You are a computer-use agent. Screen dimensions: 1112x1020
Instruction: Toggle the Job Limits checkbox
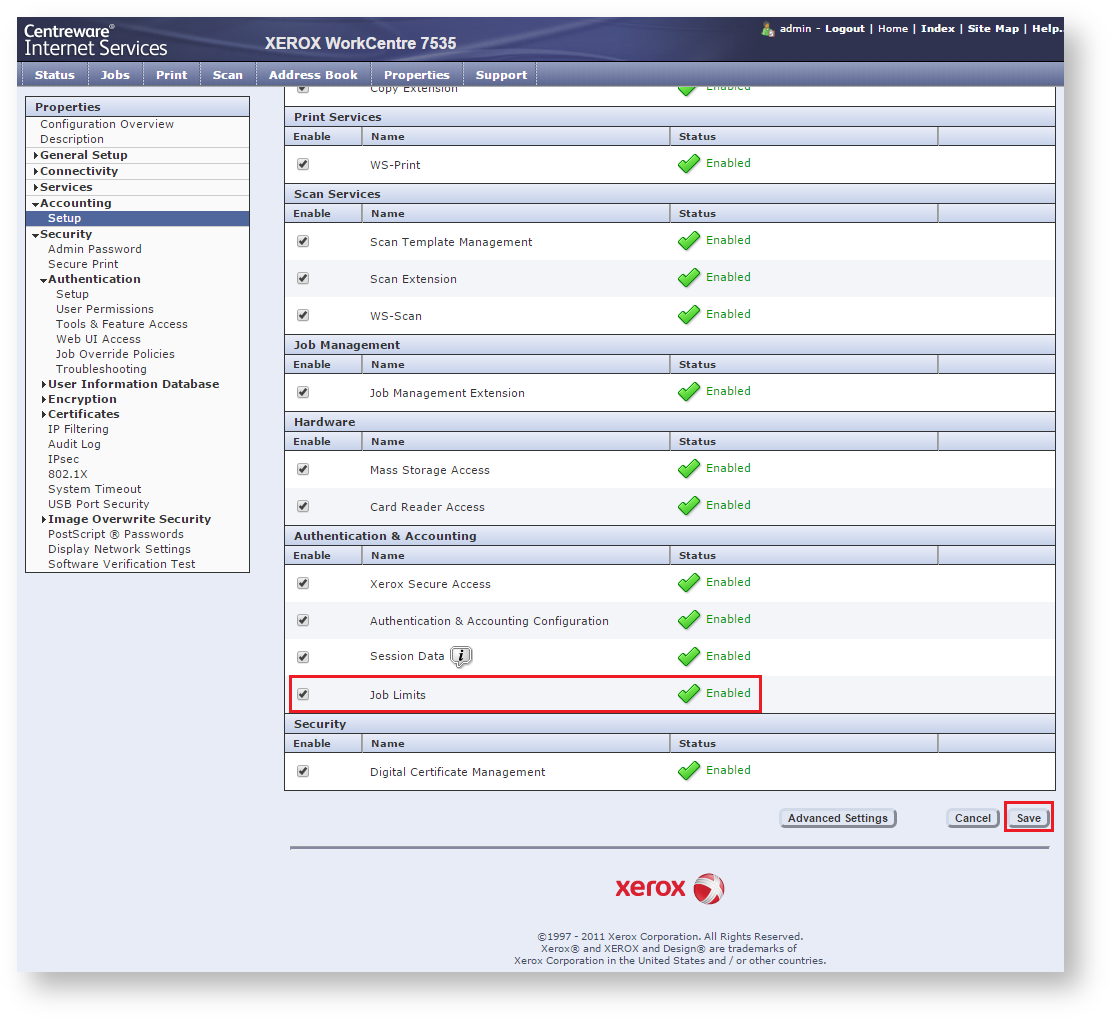coord(303,694)
